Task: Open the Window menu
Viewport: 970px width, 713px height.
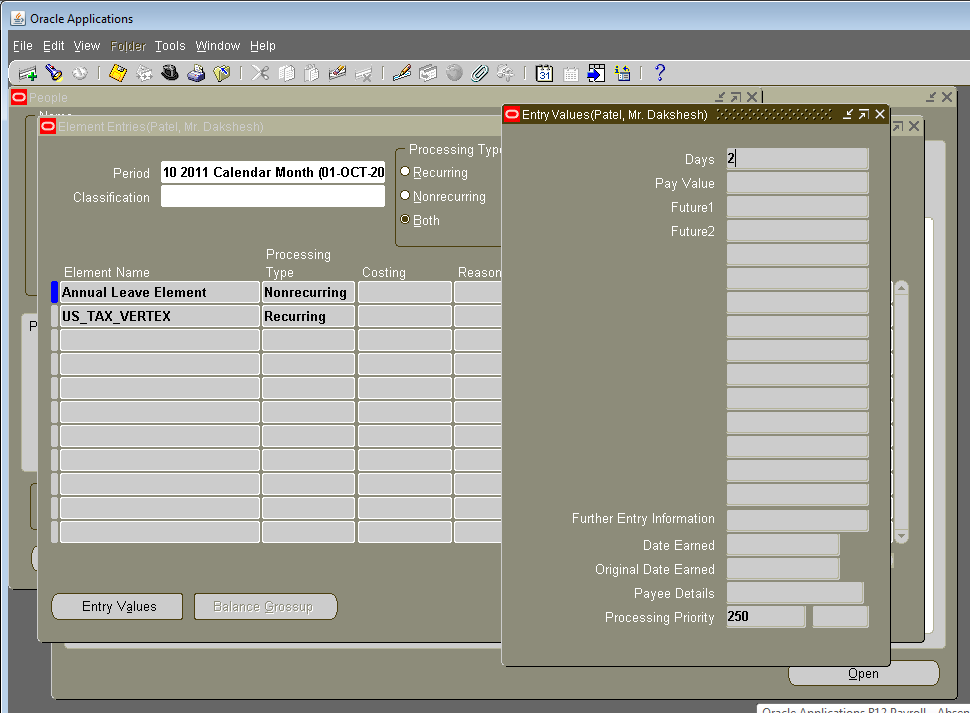Action: tap(218, 46)
